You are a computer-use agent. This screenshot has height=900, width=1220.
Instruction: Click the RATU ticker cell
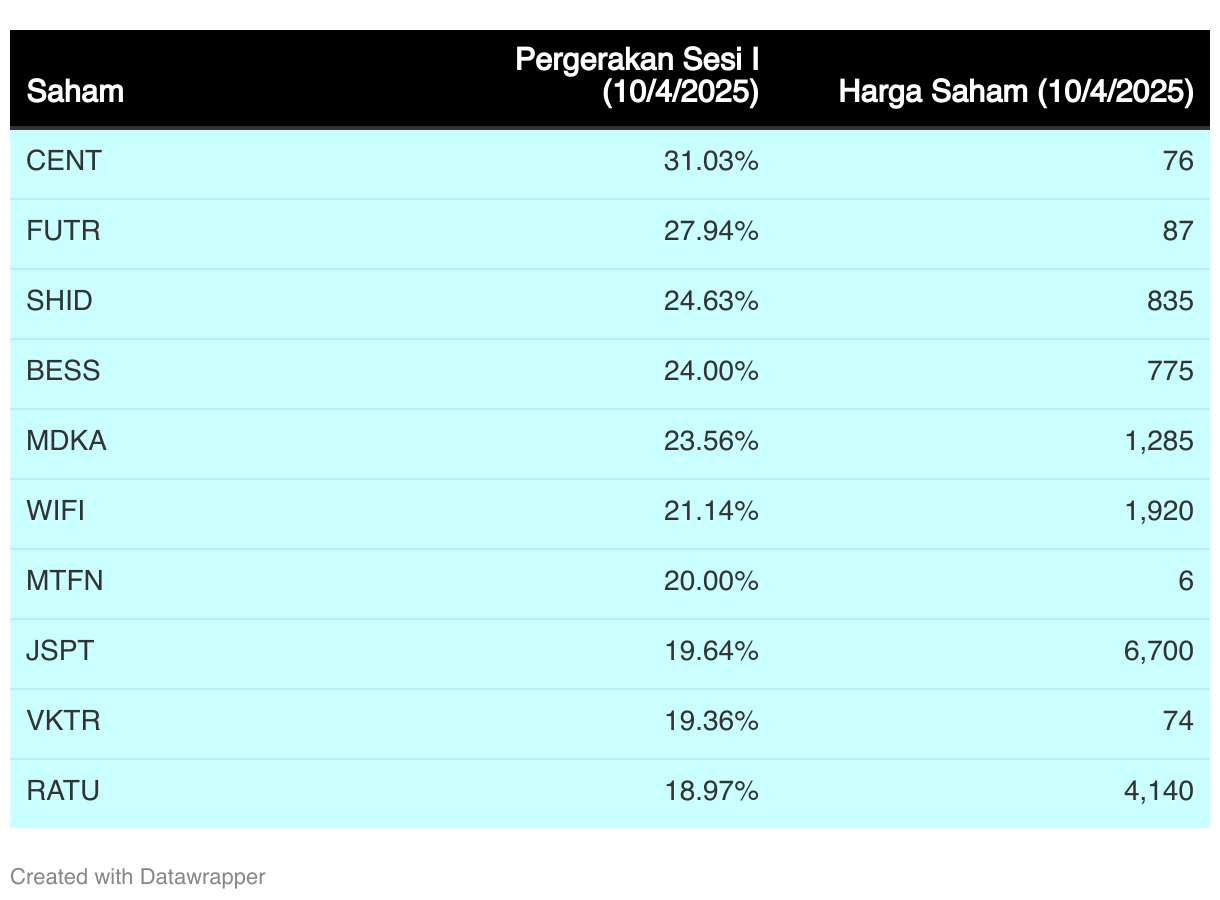pos(63,791)
